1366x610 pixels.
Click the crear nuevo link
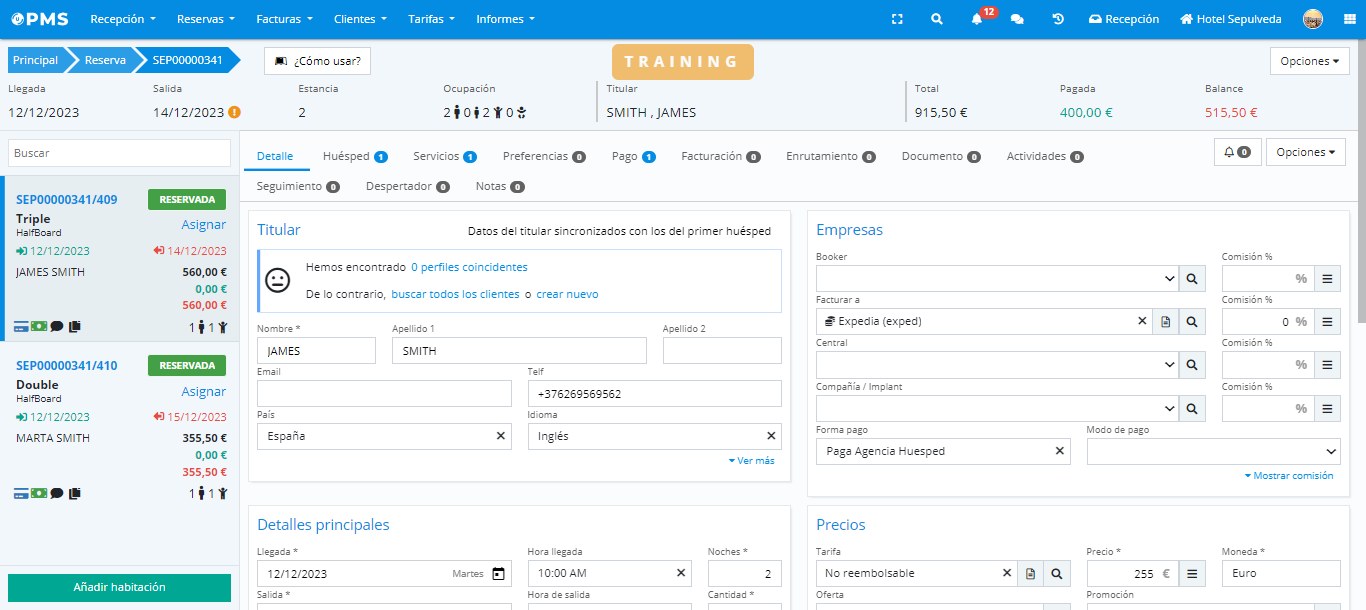tap(567, 294)
